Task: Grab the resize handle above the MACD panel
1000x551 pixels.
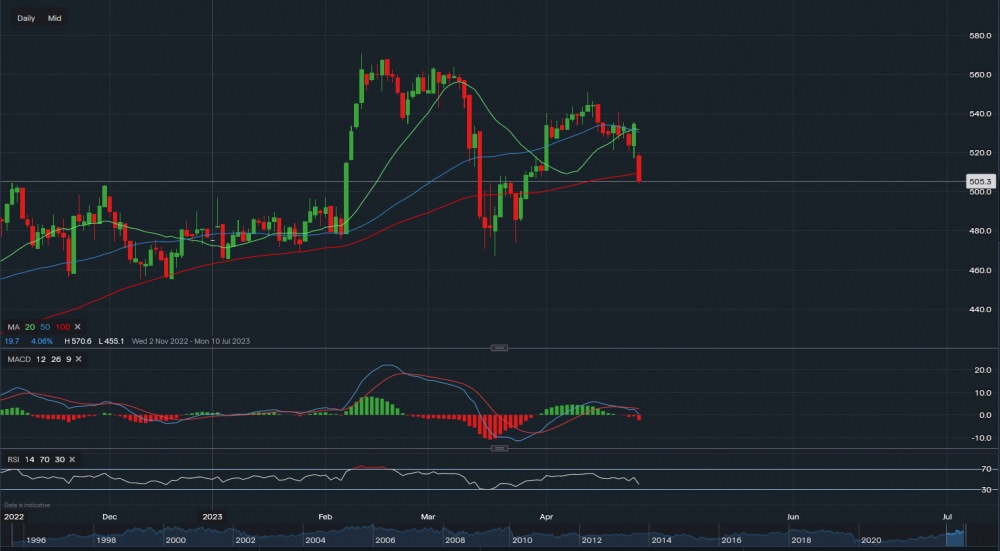Action: [x=499, y=348]
